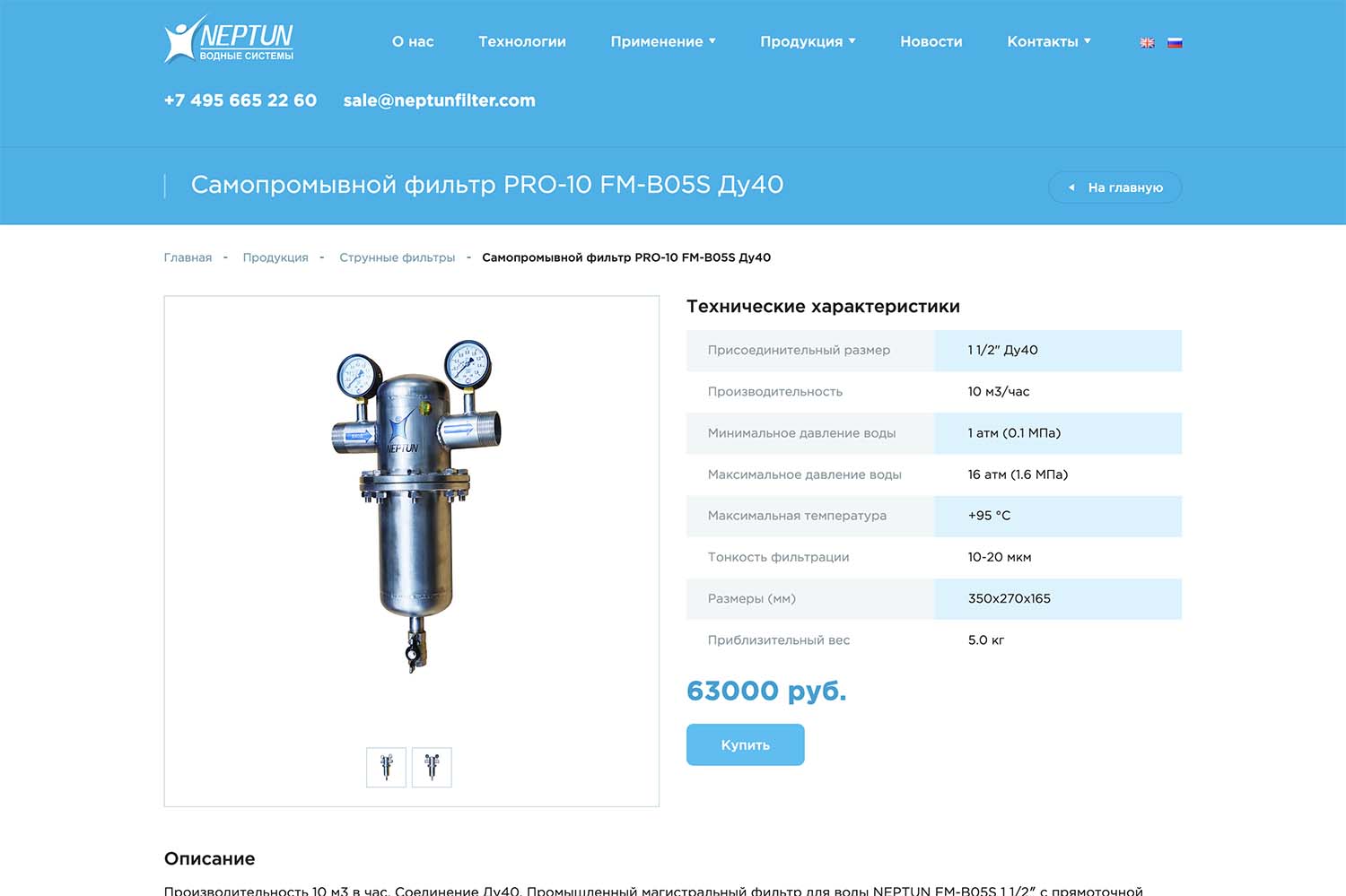Click the 63000 руб. price
Screen dimensions: 1346x896
[x=766, y=691]
